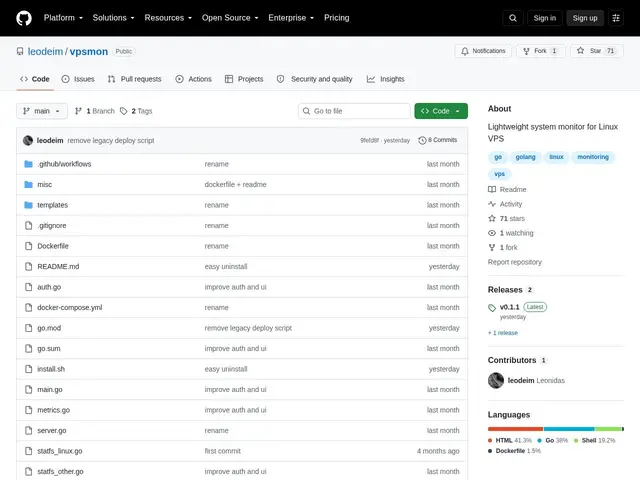Screen dimensions: 640x480
Task: Switch to the Insights tab
Action: (385, 79)
